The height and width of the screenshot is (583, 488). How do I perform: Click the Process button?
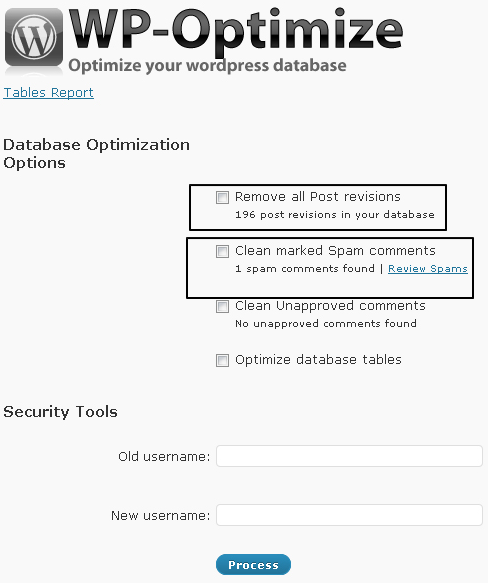[x=253, y=565]
